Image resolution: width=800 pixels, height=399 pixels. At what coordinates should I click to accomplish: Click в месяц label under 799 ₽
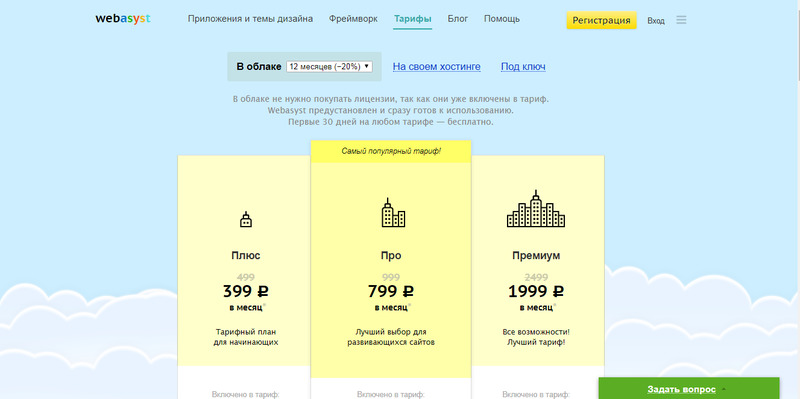tap(391, 308)
